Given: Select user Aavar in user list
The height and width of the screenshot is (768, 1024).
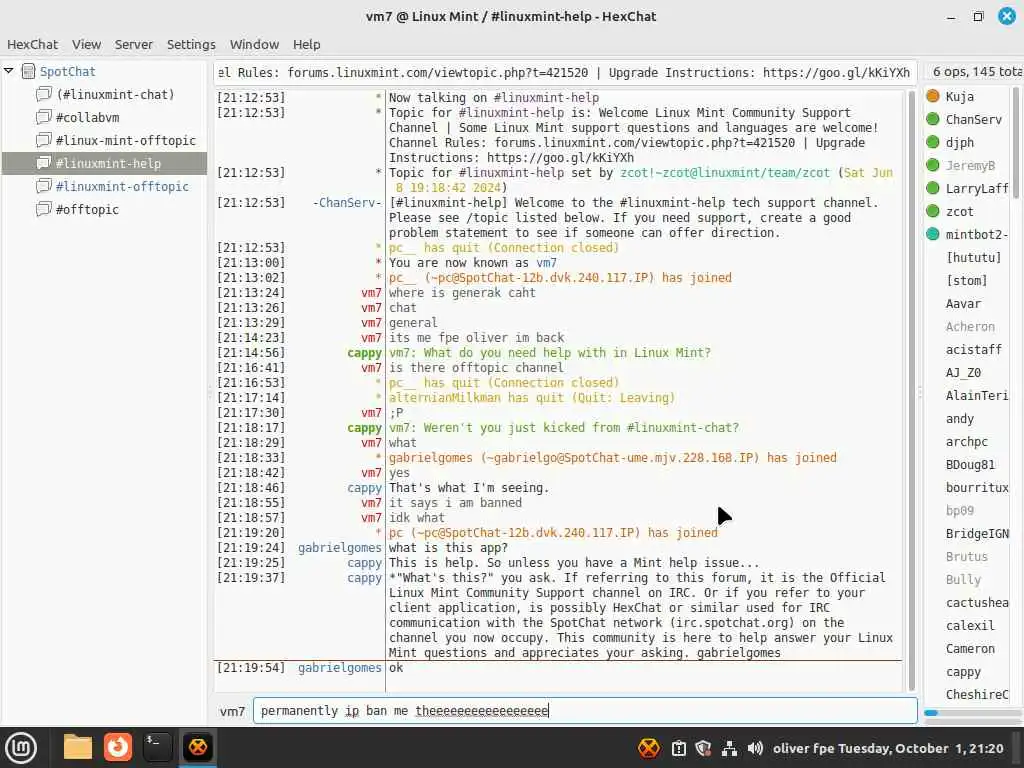Looking at the screenshot, I should [x=963, y=304].
